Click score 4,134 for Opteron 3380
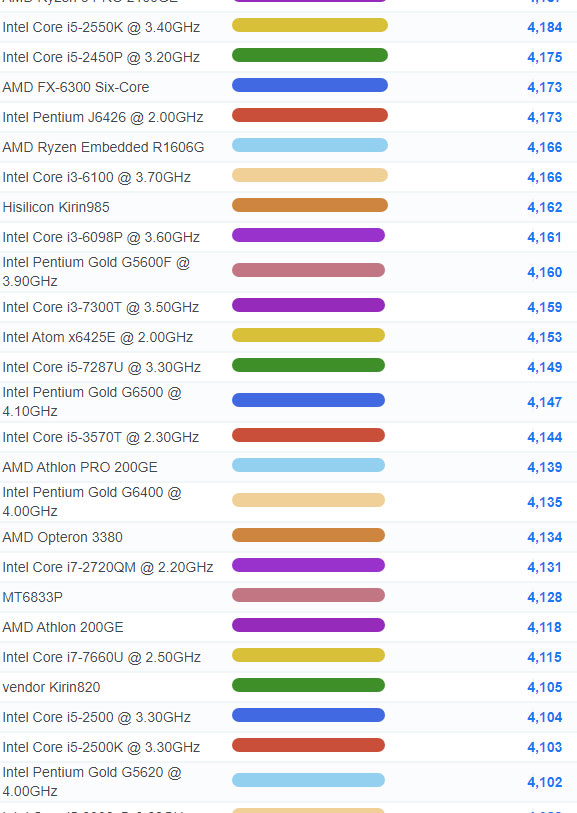The height and width of the screenshot is (813, 577). tap(544, 538)
